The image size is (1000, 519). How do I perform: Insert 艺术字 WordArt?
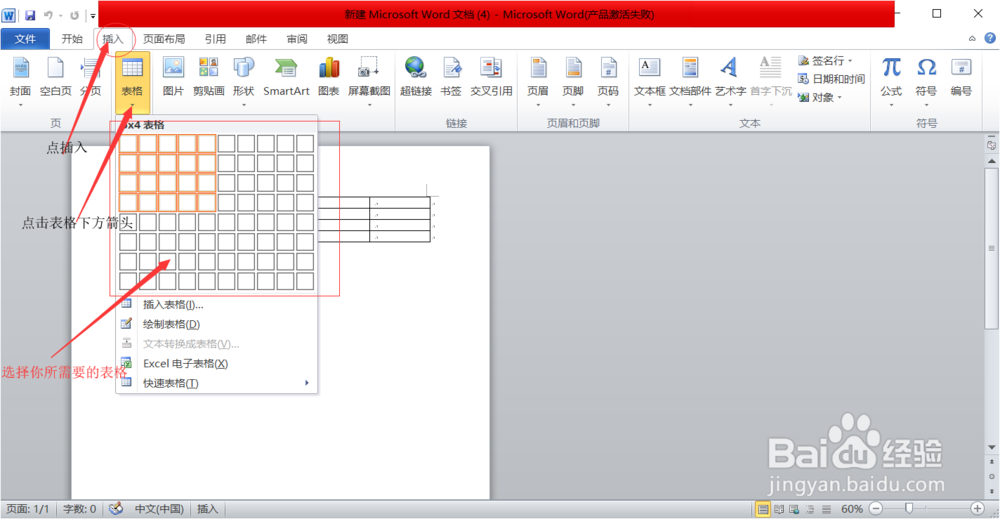coord(730,80)
